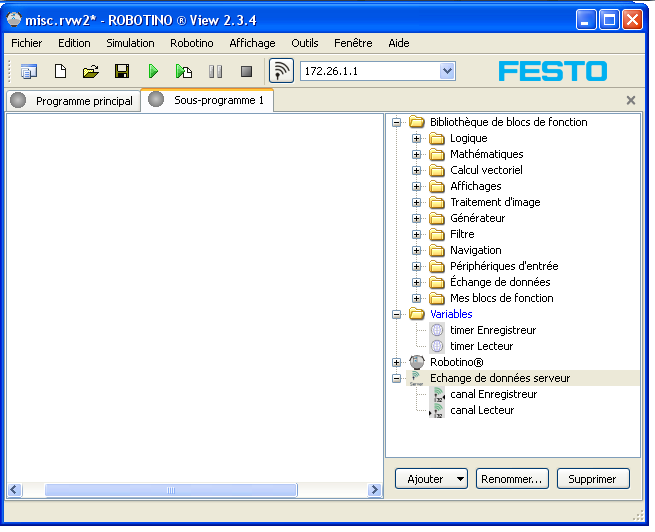The width and height of the screenshot is (655, 532).
Task: Click the program overview toolbar icon
Action: [x=29, y=71]
